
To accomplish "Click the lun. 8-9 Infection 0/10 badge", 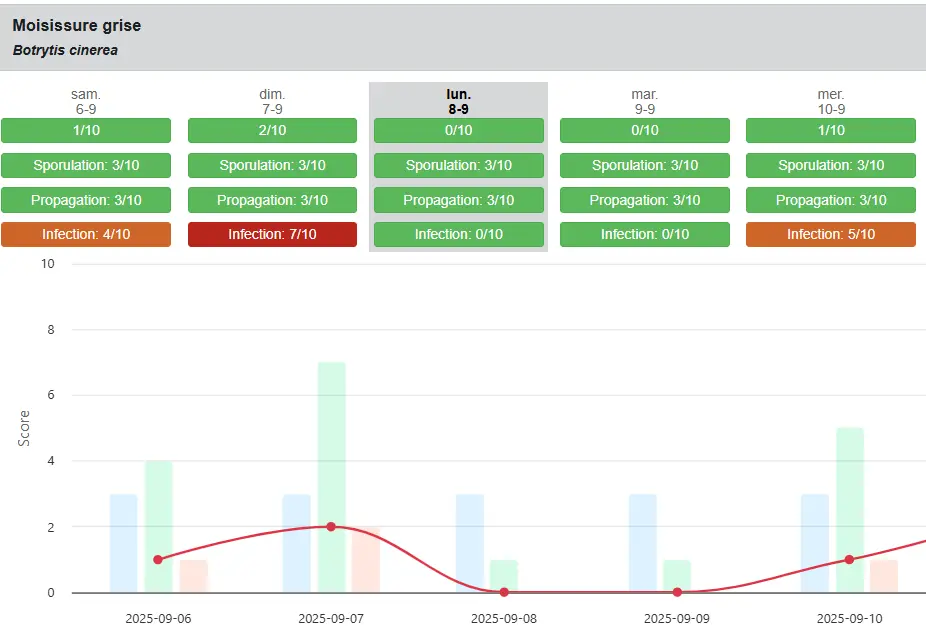I will (458, 235).
